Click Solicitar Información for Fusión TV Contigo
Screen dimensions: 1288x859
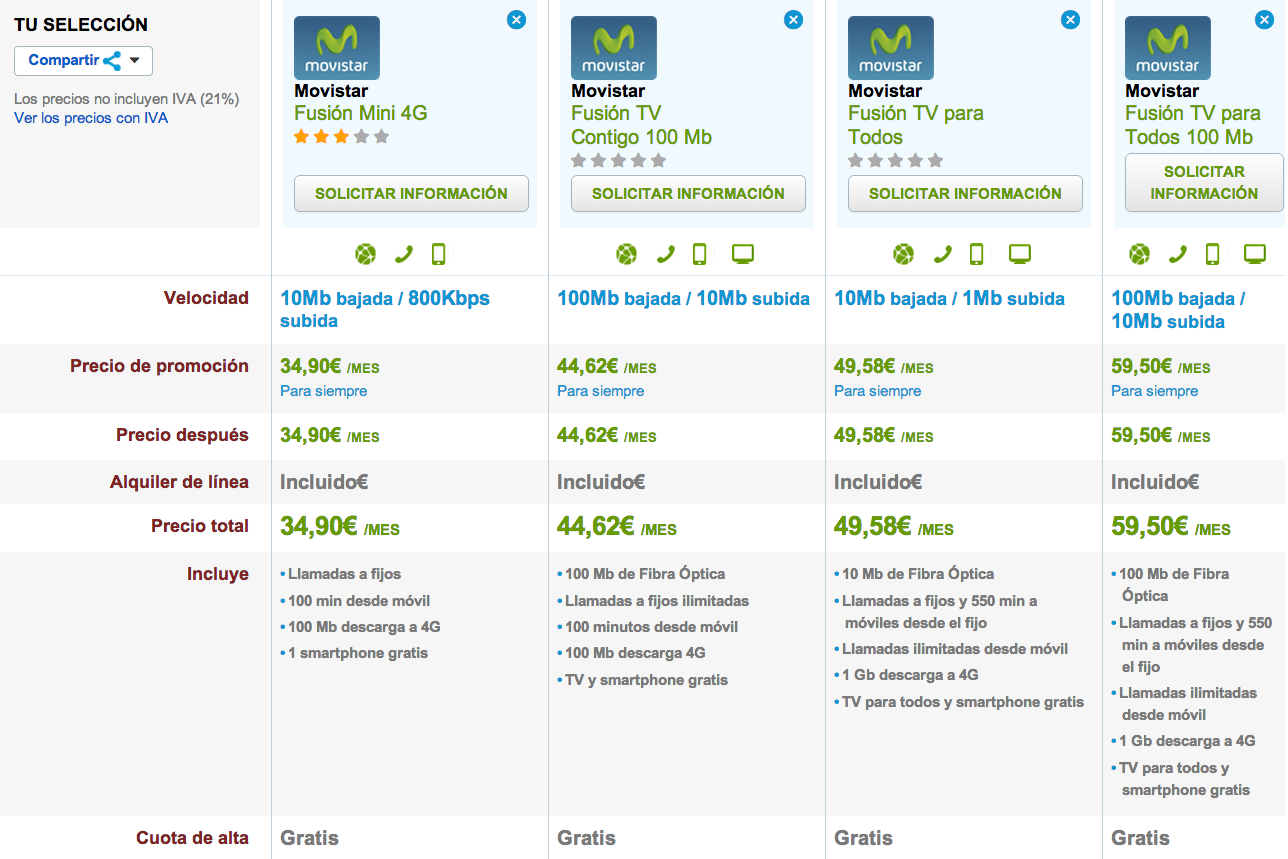tap(688, 194)
